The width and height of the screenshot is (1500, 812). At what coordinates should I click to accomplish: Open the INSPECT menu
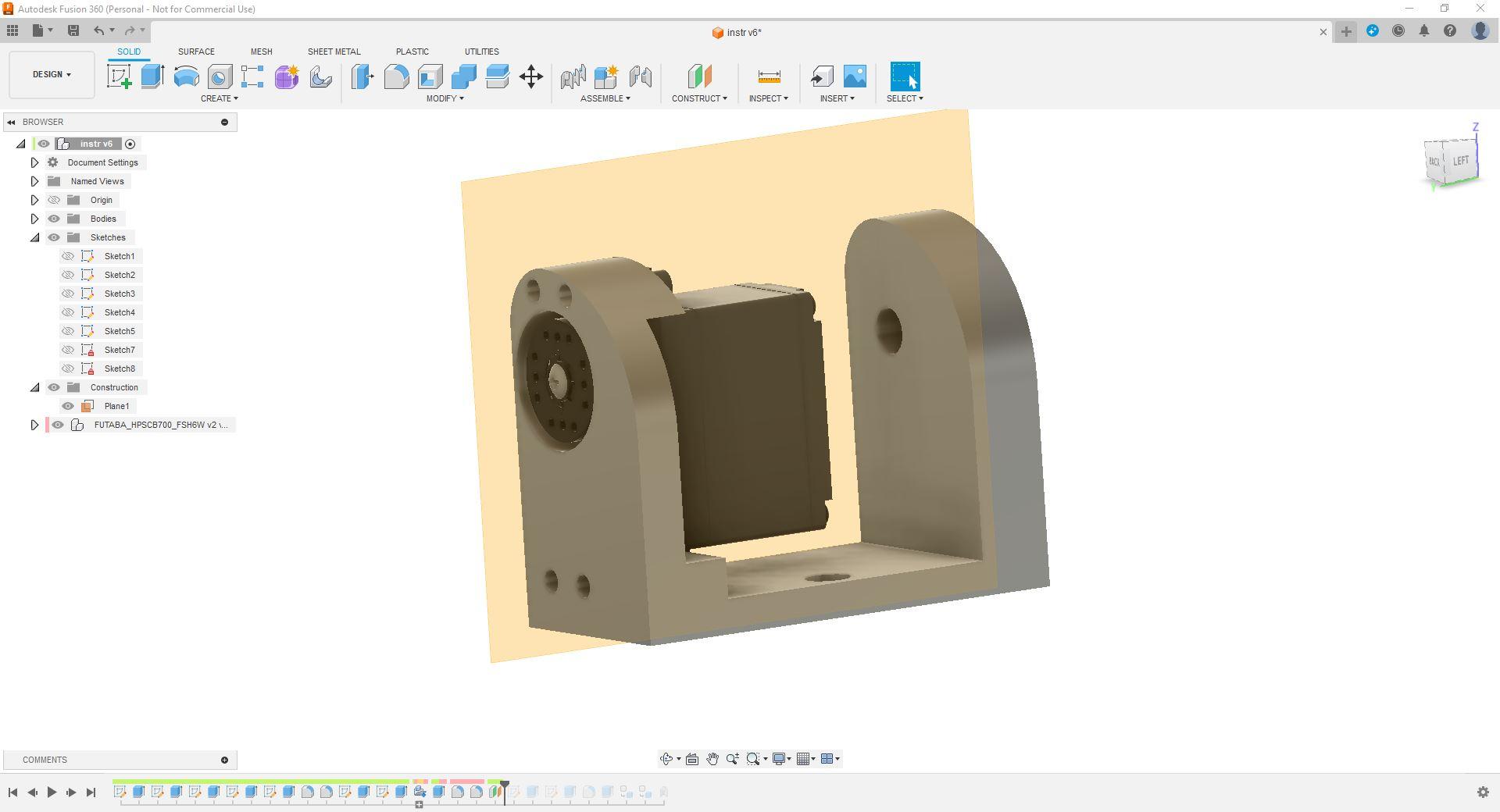769,98
